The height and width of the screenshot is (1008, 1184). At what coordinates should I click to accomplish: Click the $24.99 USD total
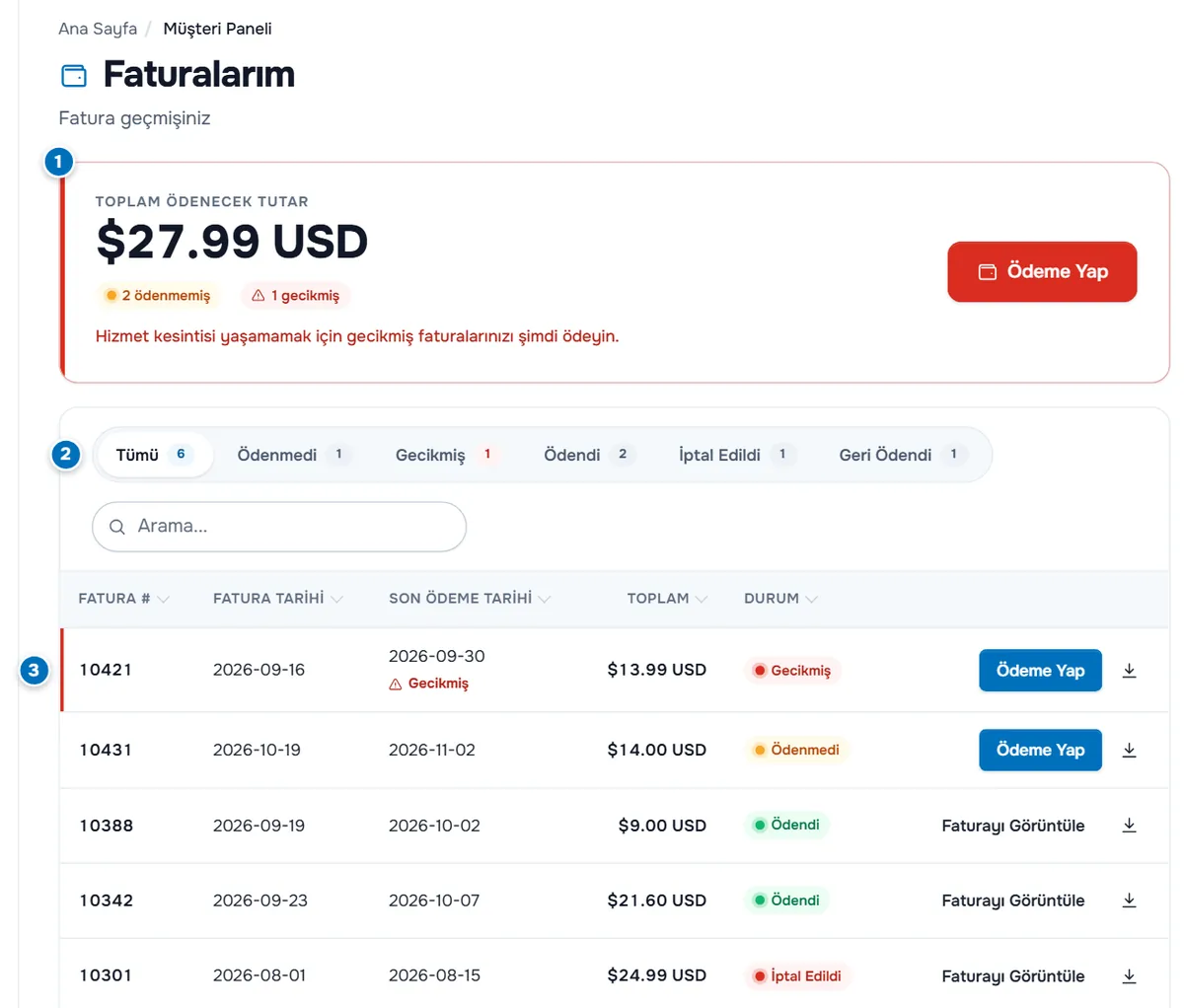click(657, 976)
